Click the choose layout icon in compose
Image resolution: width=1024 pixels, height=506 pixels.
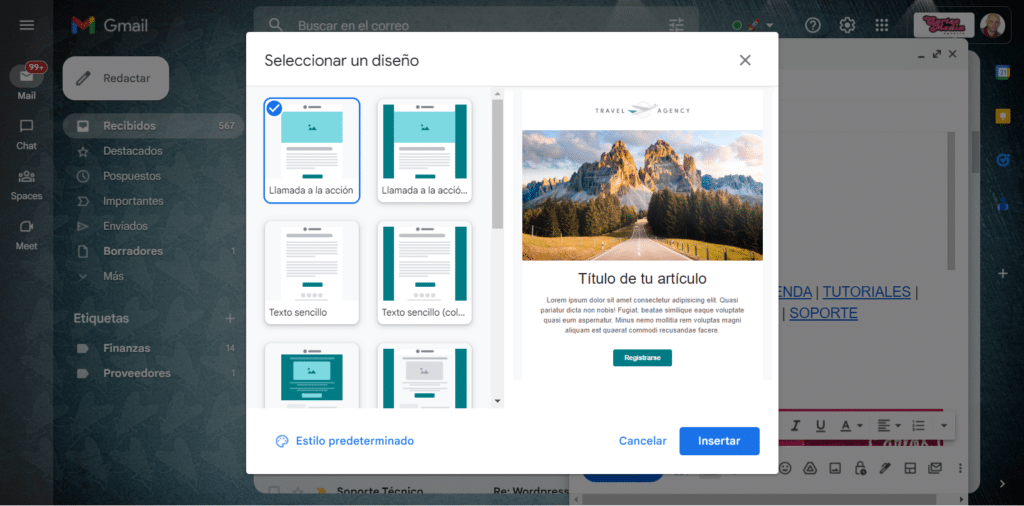[x=910, y=467]
